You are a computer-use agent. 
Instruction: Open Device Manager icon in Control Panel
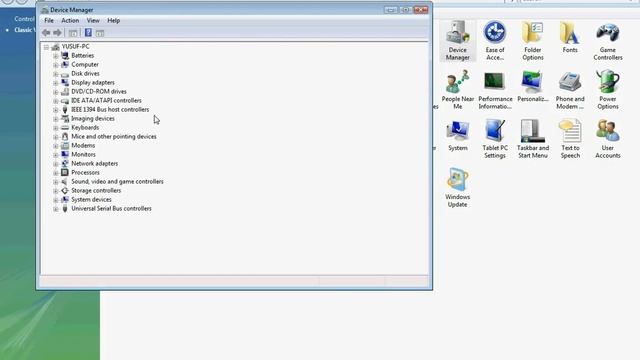pos(457,41)
